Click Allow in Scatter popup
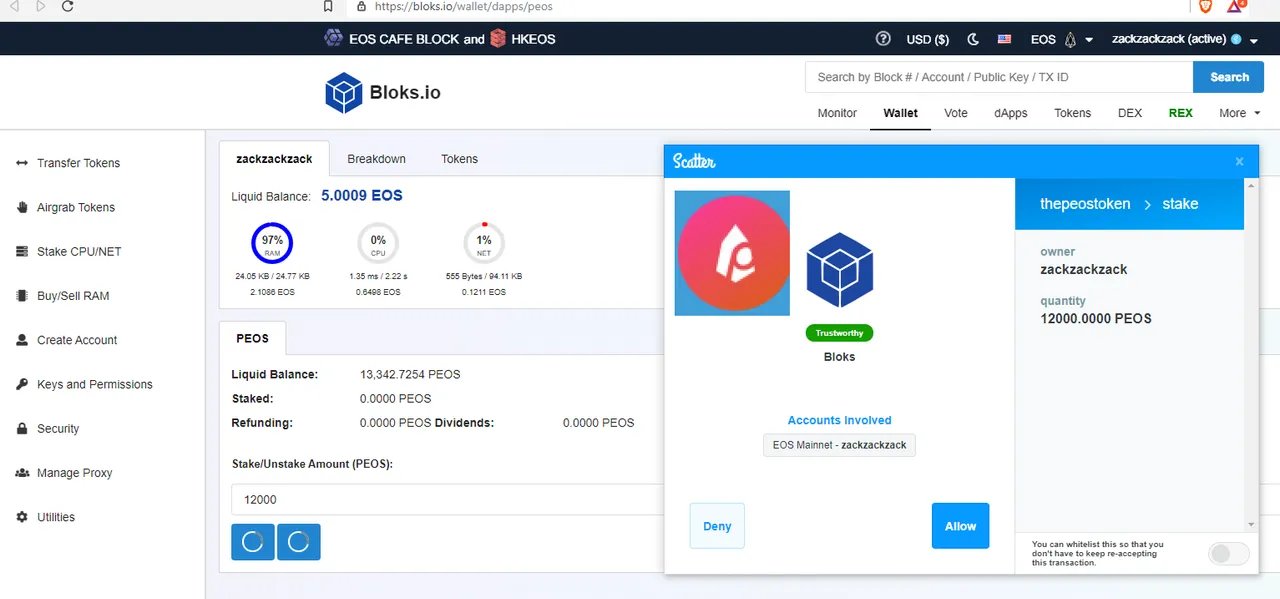1280x599 pixels. click(x=960, y=526)
